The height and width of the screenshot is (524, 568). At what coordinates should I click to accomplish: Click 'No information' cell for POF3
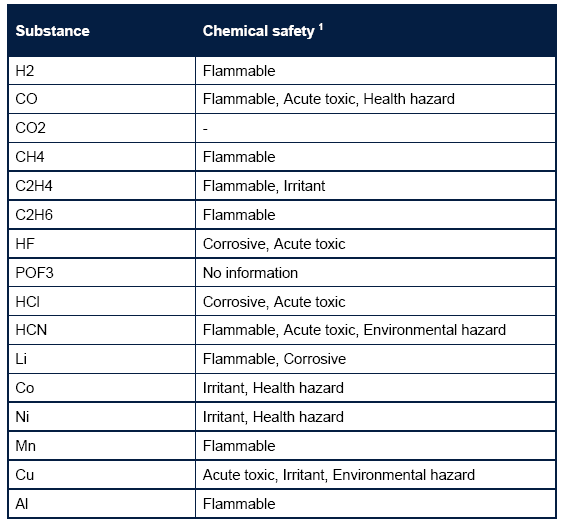pyautogui.click(x=376, y=273)
